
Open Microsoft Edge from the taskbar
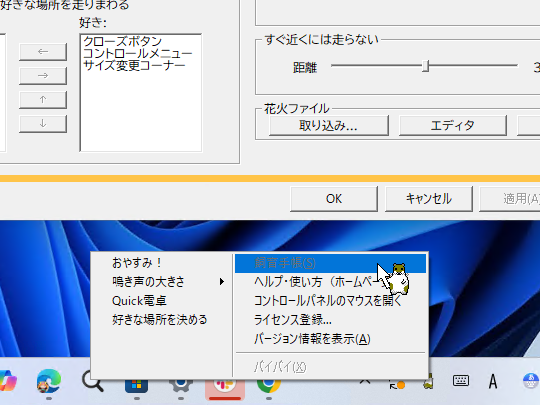(49, 382)
